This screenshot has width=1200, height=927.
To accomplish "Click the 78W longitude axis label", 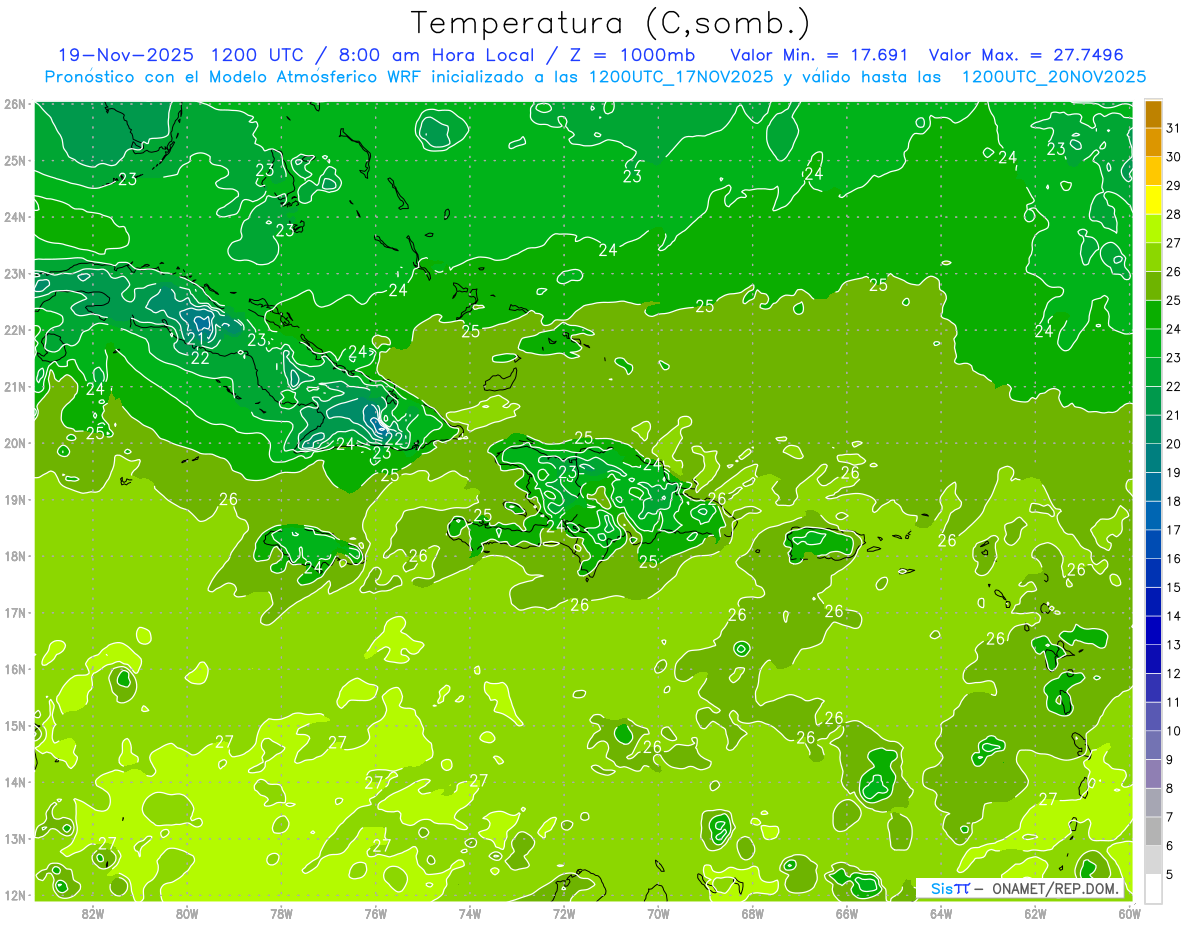I will tap(281, 913).
